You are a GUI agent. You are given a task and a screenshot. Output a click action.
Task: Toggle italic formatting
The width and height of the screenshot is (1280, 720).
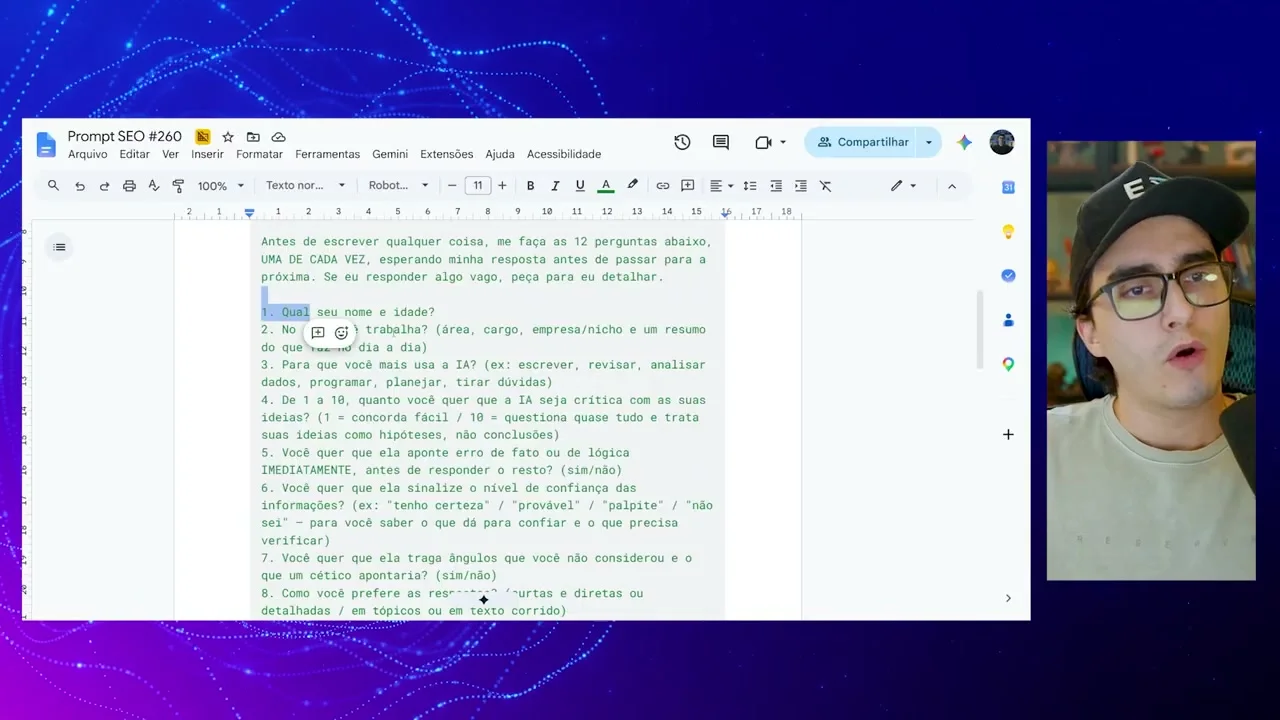click(x=555, y=186)
